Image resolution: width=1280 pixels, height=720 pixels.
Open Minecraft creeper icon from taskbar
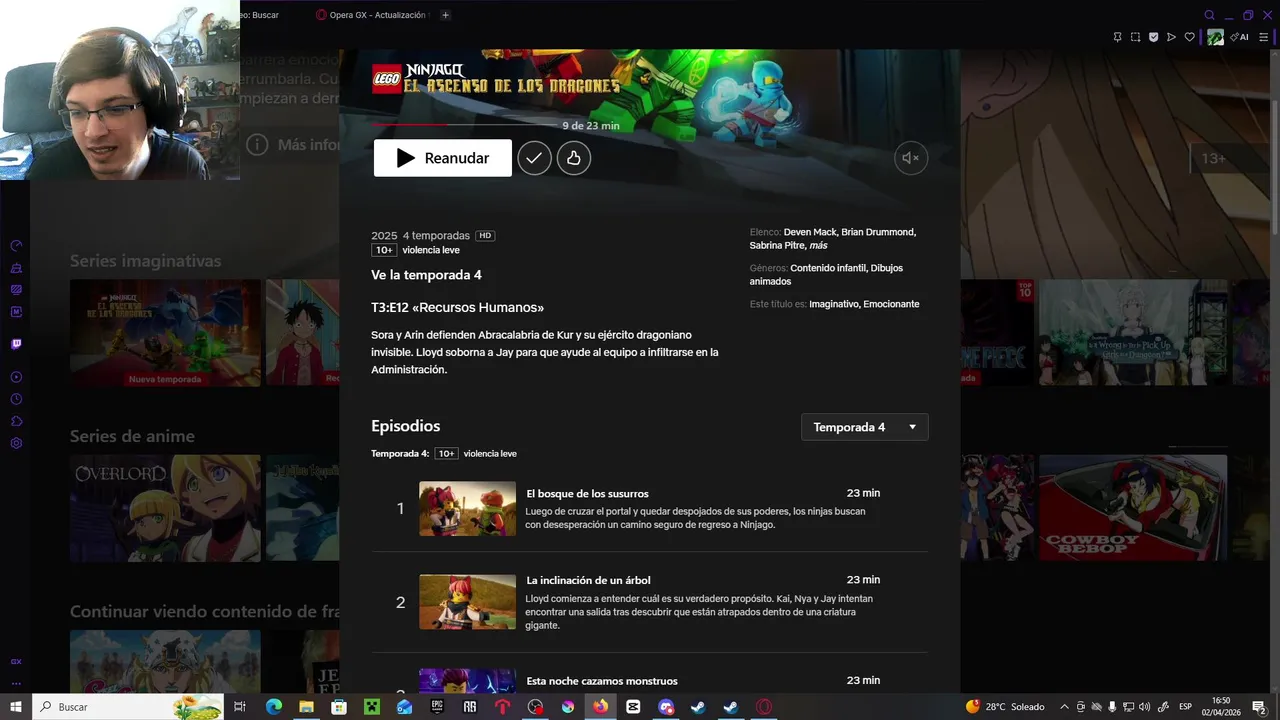click(x=372, y=707)
